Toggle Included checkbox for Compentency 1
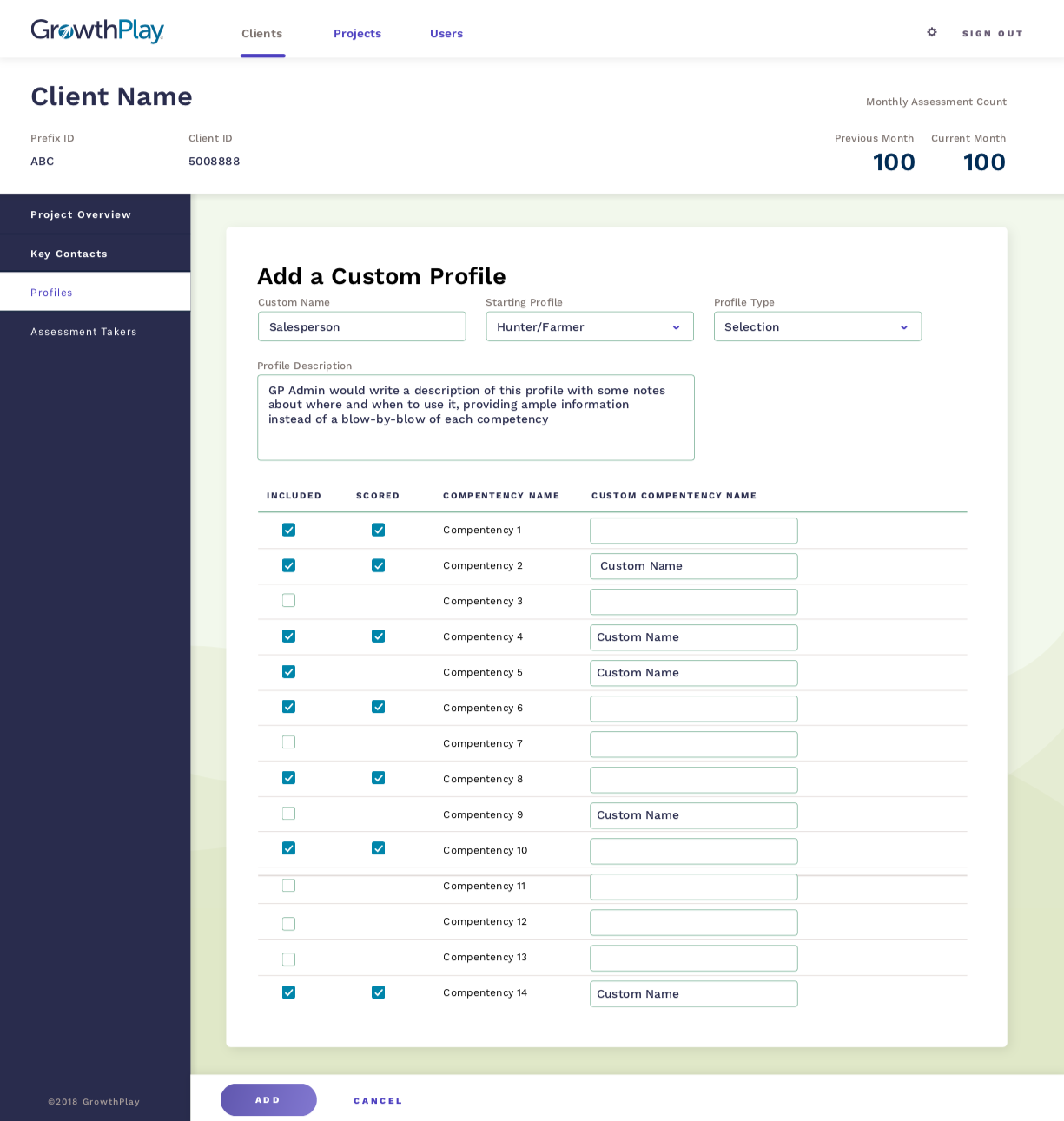 (x=288, y=530)
